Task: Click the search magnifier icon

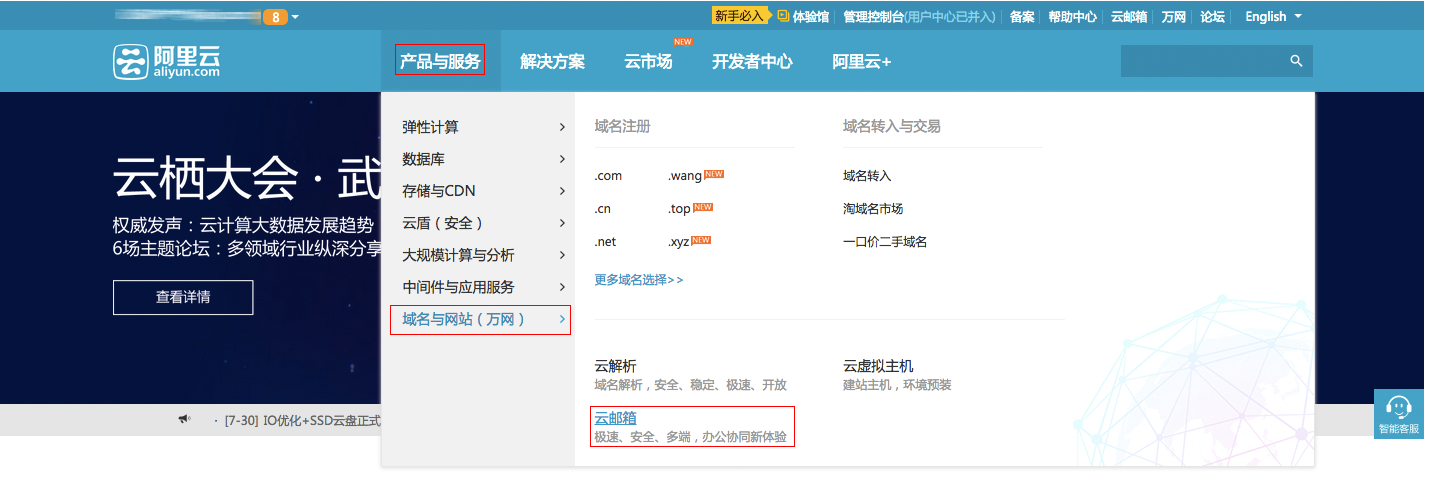Action: point(1296,61)
